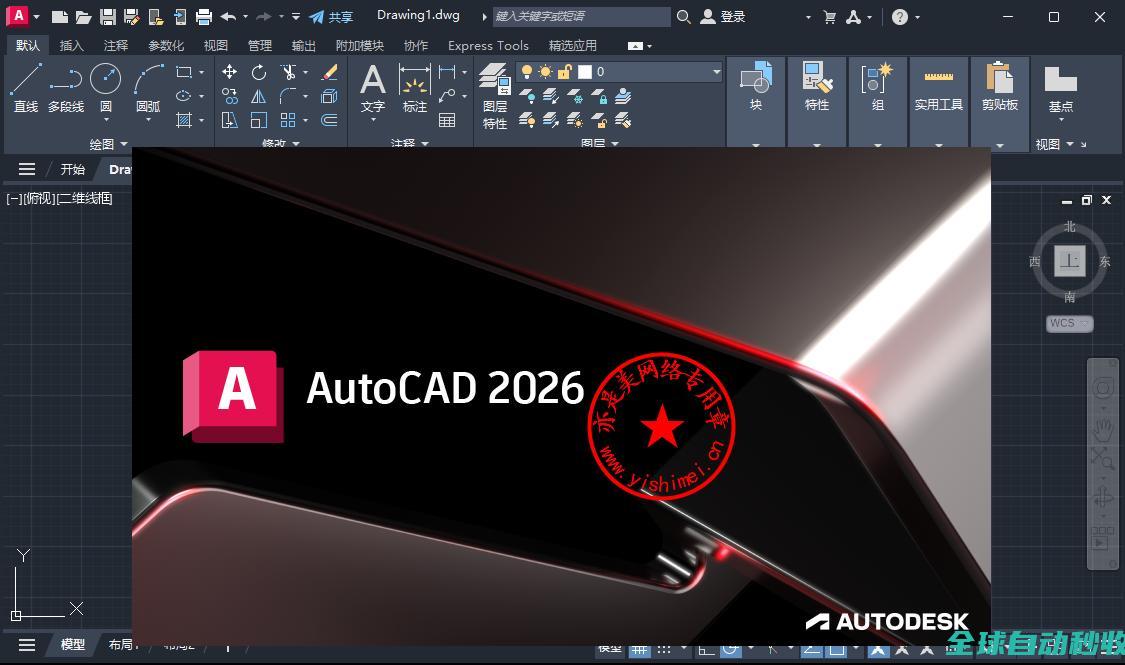The width and height of the screenshot is (1125, 665).
Task: Toggle layer 0 on/off lightbulb icon
Action: coord(527,72)
